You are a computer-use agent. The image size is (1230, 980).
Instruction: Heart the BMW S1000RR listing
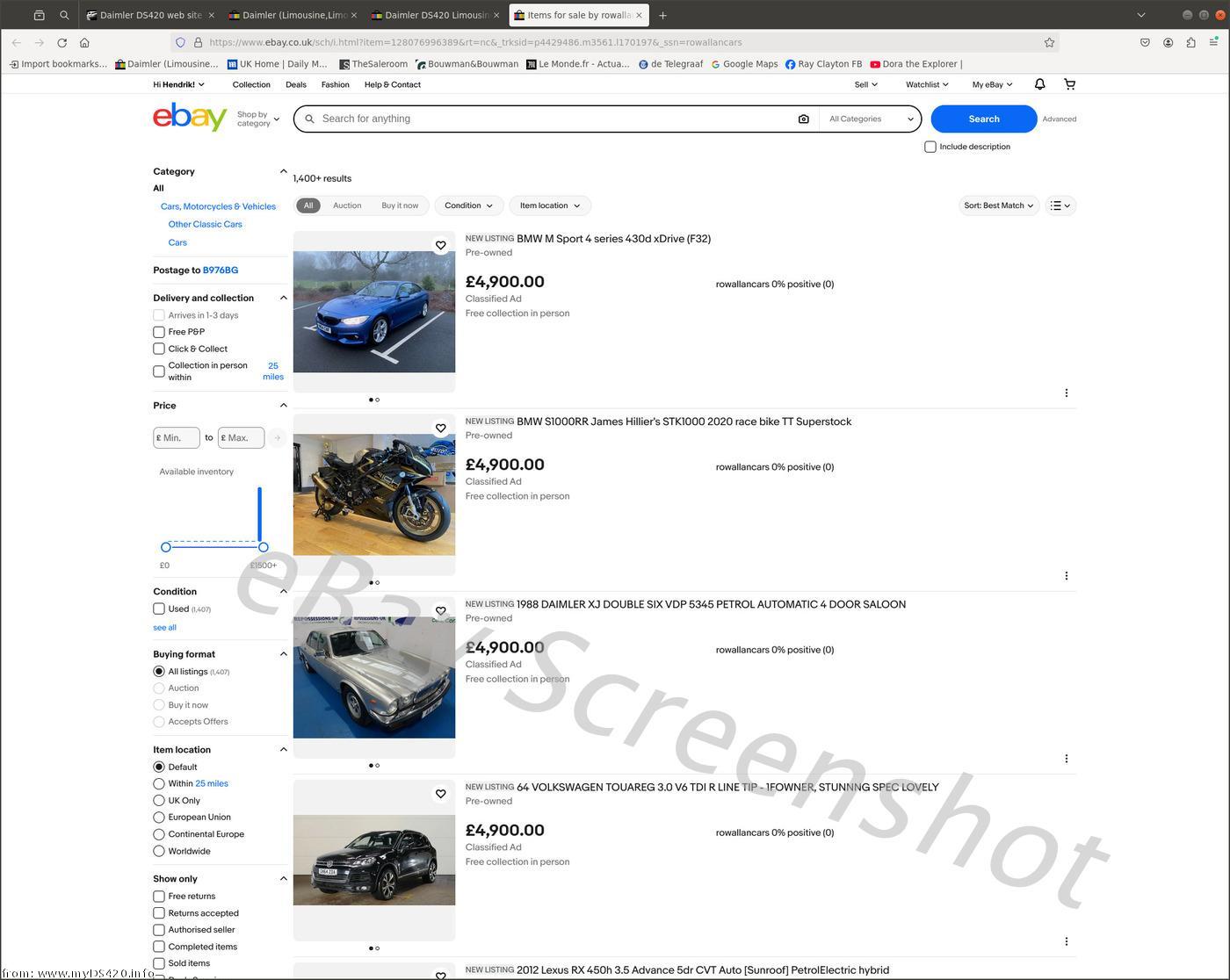441,429
